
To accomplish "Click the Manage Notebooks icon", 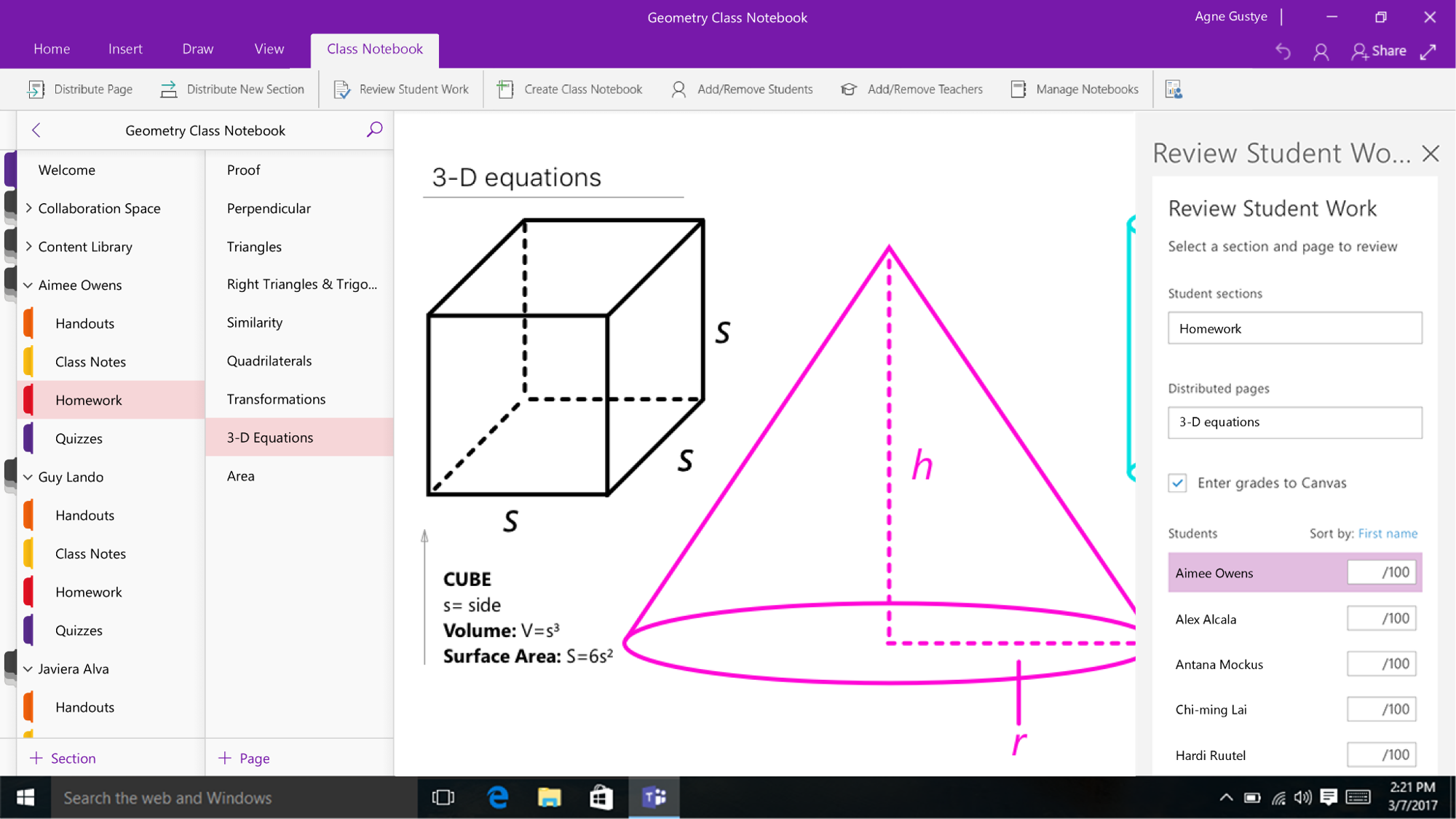I will point(1018,89).
